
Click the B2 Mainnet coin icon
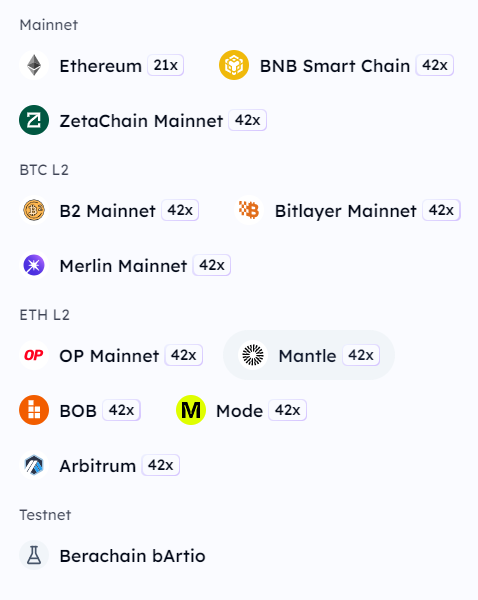point(34,210)
